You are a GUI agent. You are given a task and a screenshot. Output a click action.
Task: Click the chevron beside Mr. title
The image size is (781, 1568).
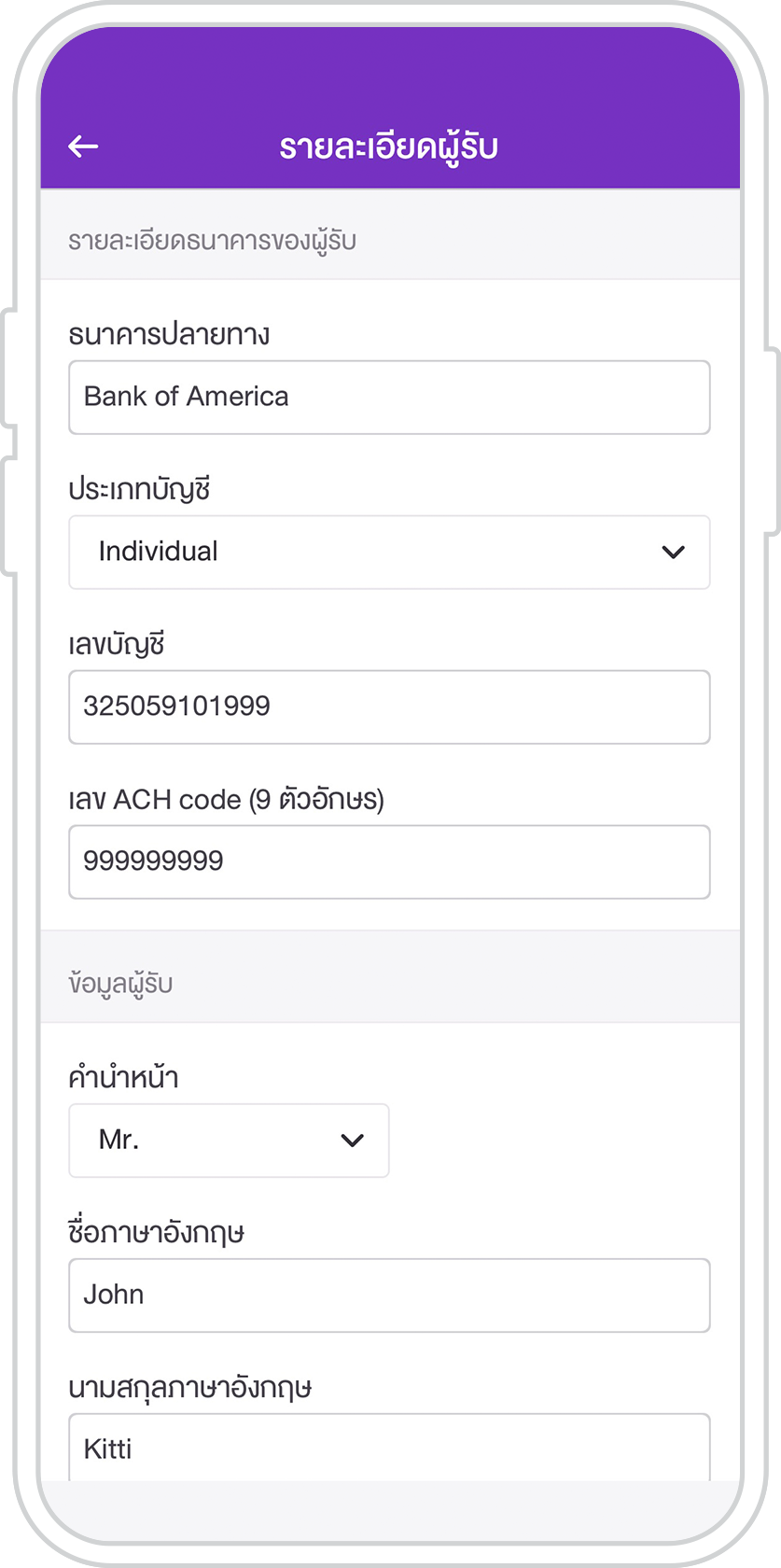352,1141
